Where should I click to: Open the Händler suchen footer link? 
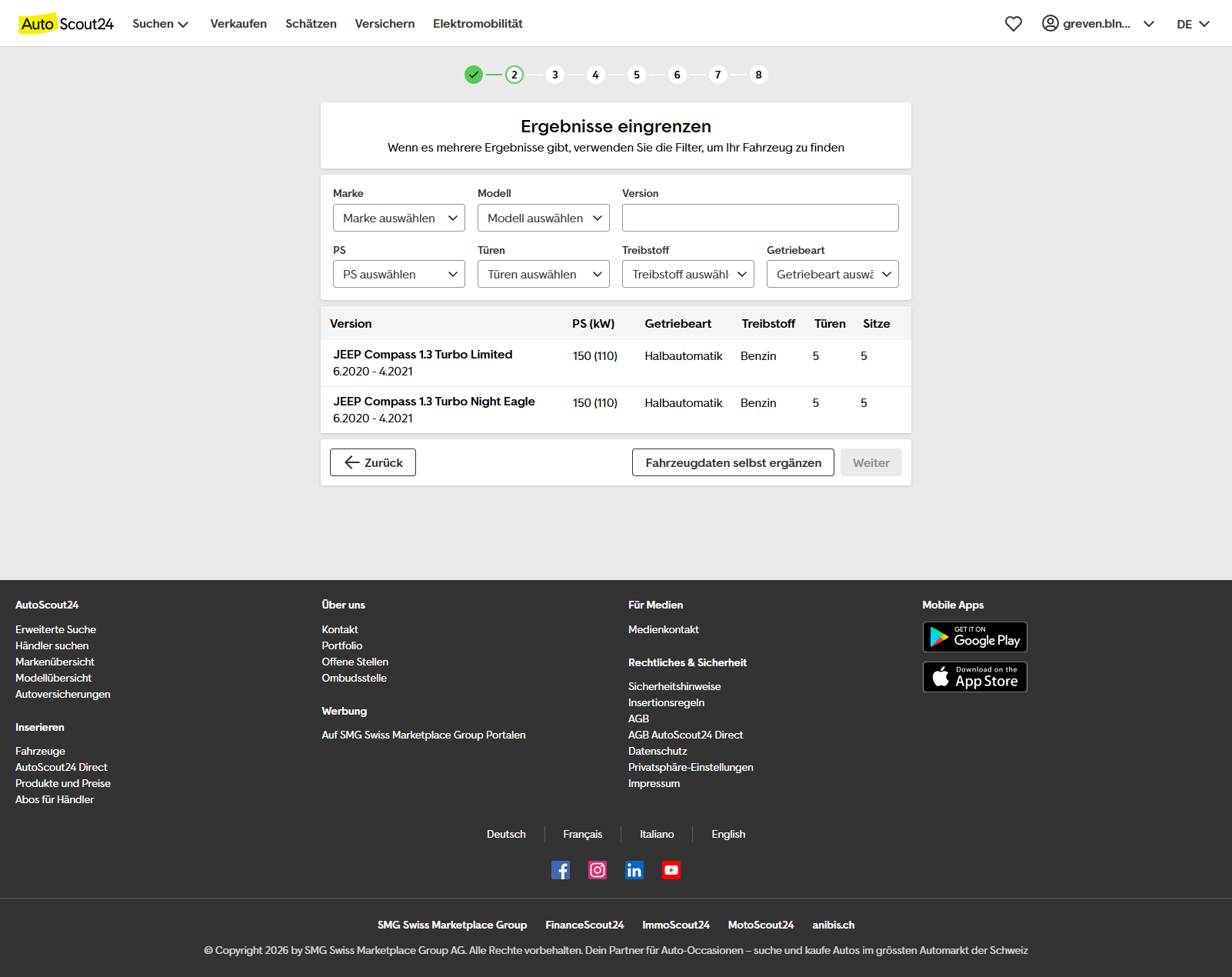52,645
